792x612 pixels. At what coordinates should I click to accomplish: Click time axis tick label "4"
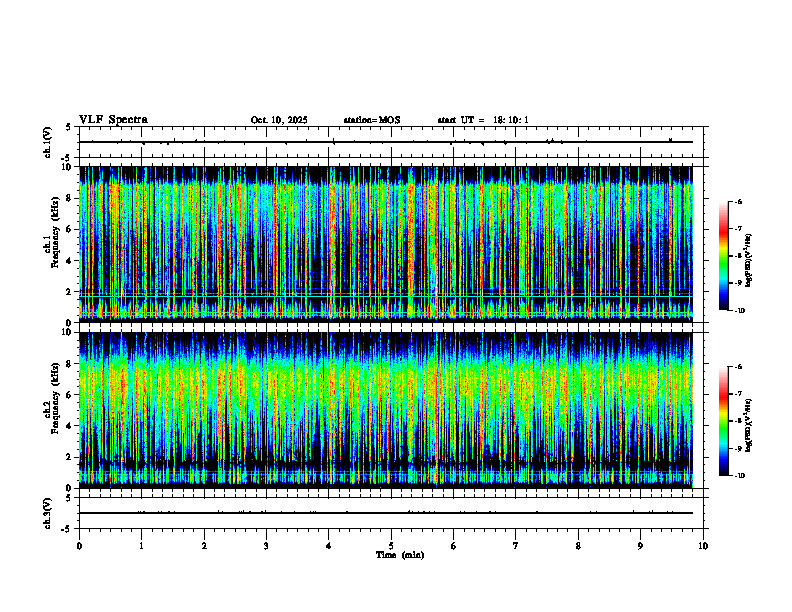tap(329, 546)
